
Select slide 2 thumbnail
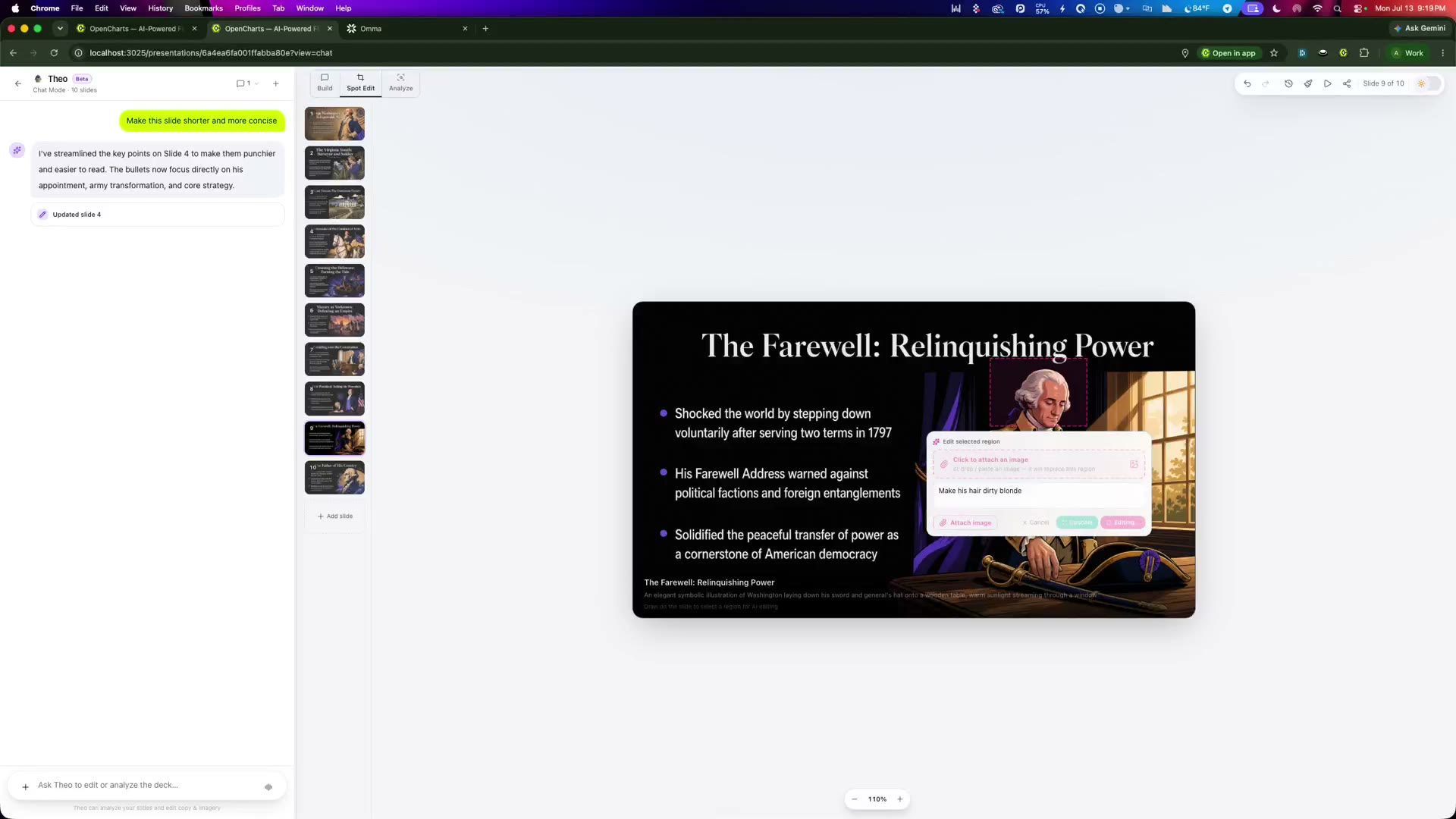click(334, 163)
